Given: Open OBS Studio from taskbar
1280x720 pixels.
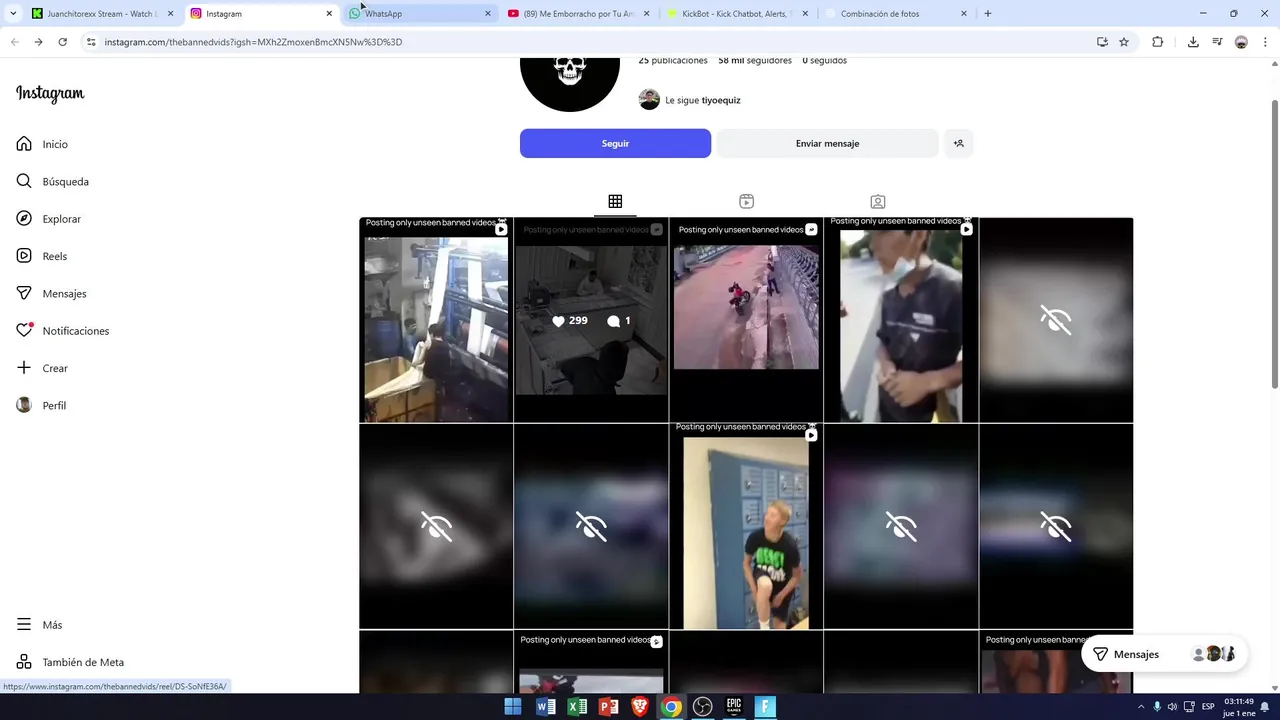Looking at the screenshot, I should [703, 707].
